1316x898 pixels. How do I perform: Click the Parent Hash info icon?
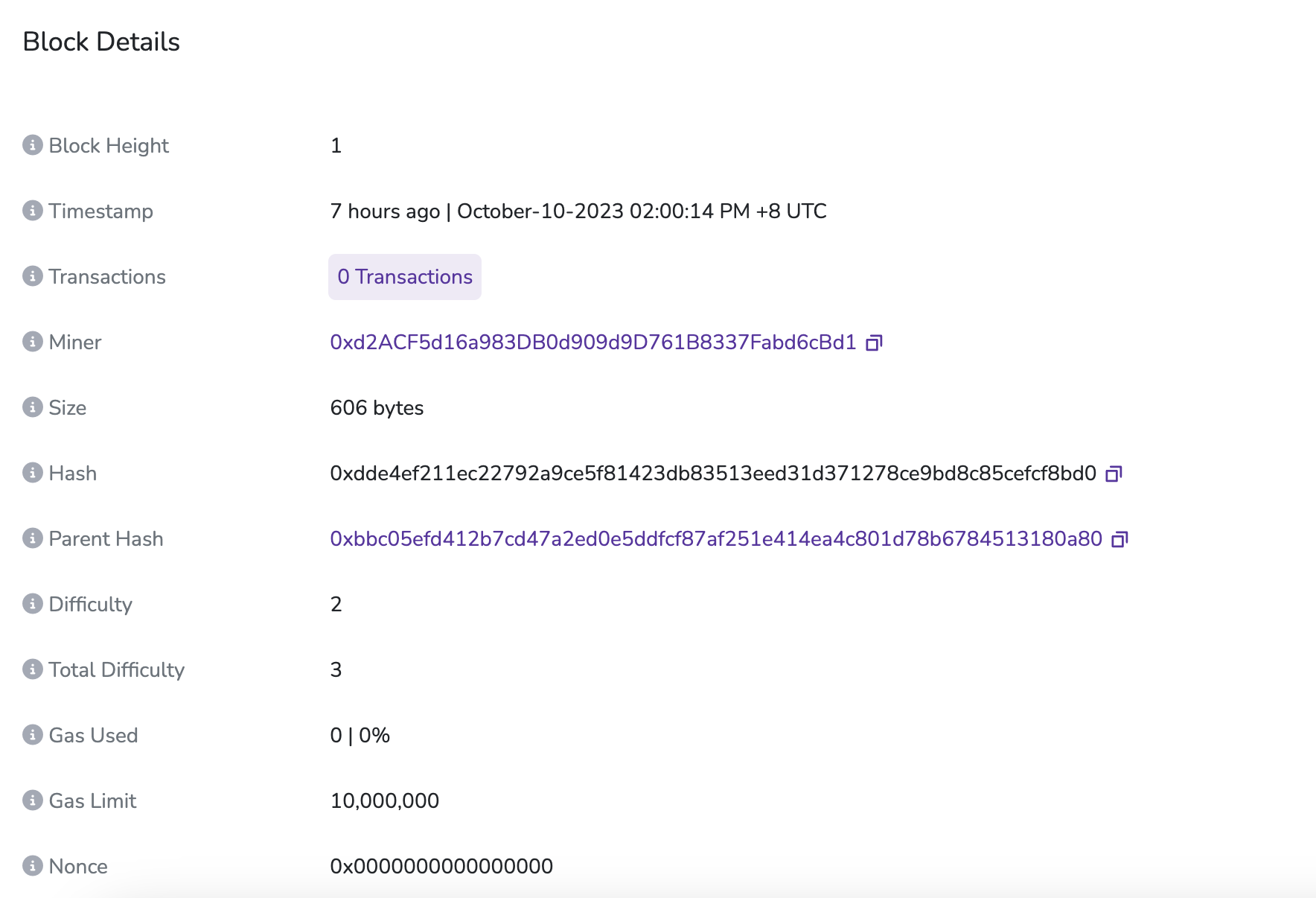(32, 538)
